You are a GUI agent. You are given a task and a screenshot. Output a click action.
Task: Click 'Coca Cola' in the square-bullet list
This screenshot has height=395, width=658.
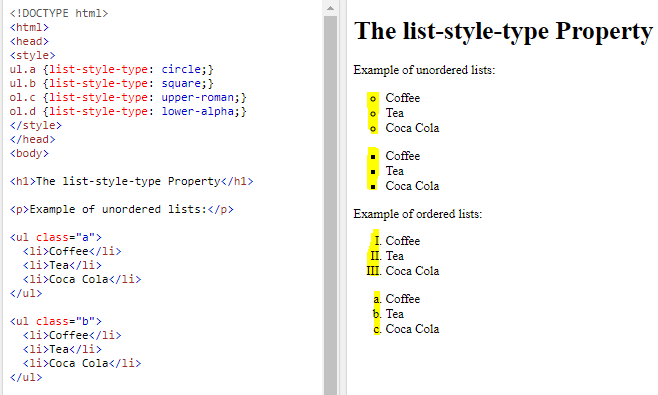click(412, 186)
